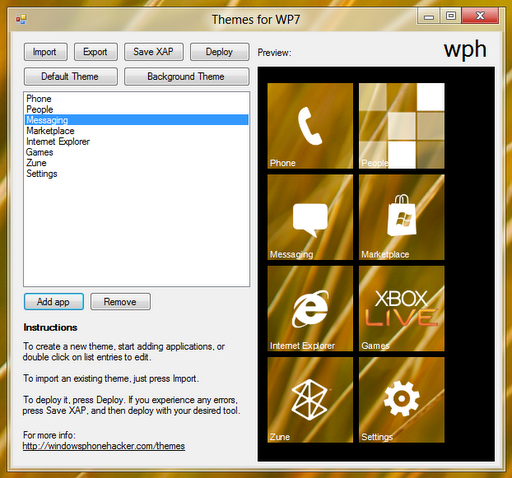This screenshot has height=478, width=512.
Task: Export the current theme
Action: point(96,52)
